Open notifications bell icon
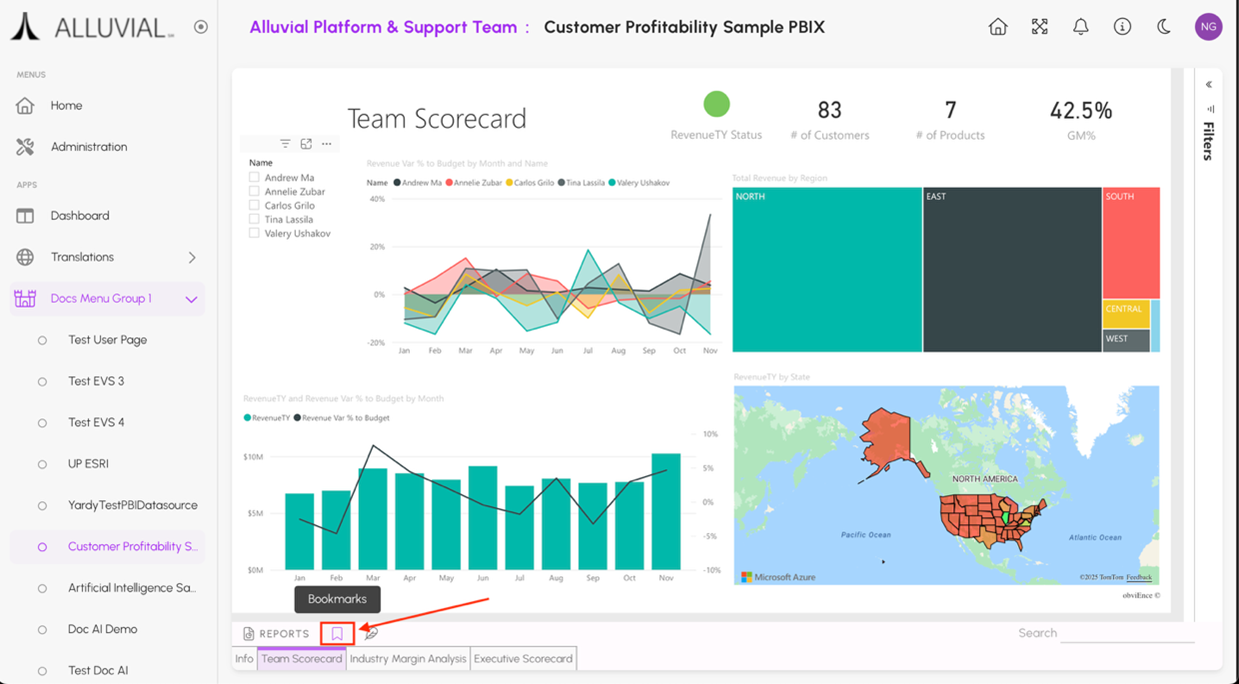The height and width of the screenshot is (684, 1239). click(1081, 27)
